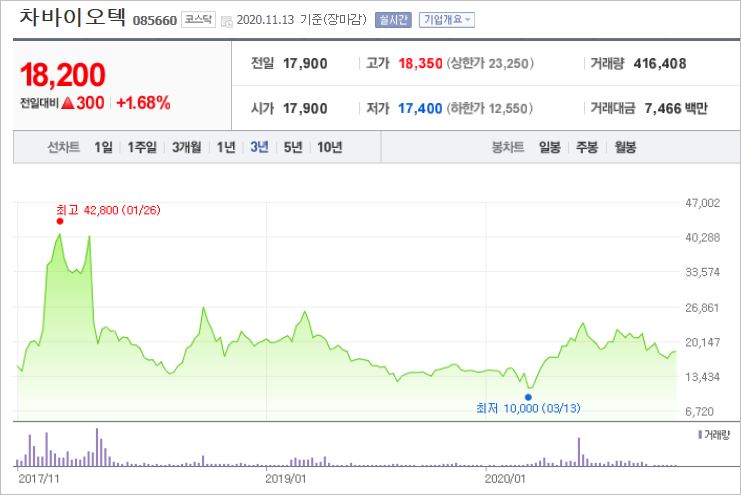Select the 3년 line chart period
This screenshot has width=741, height=495.
(259, 148)
